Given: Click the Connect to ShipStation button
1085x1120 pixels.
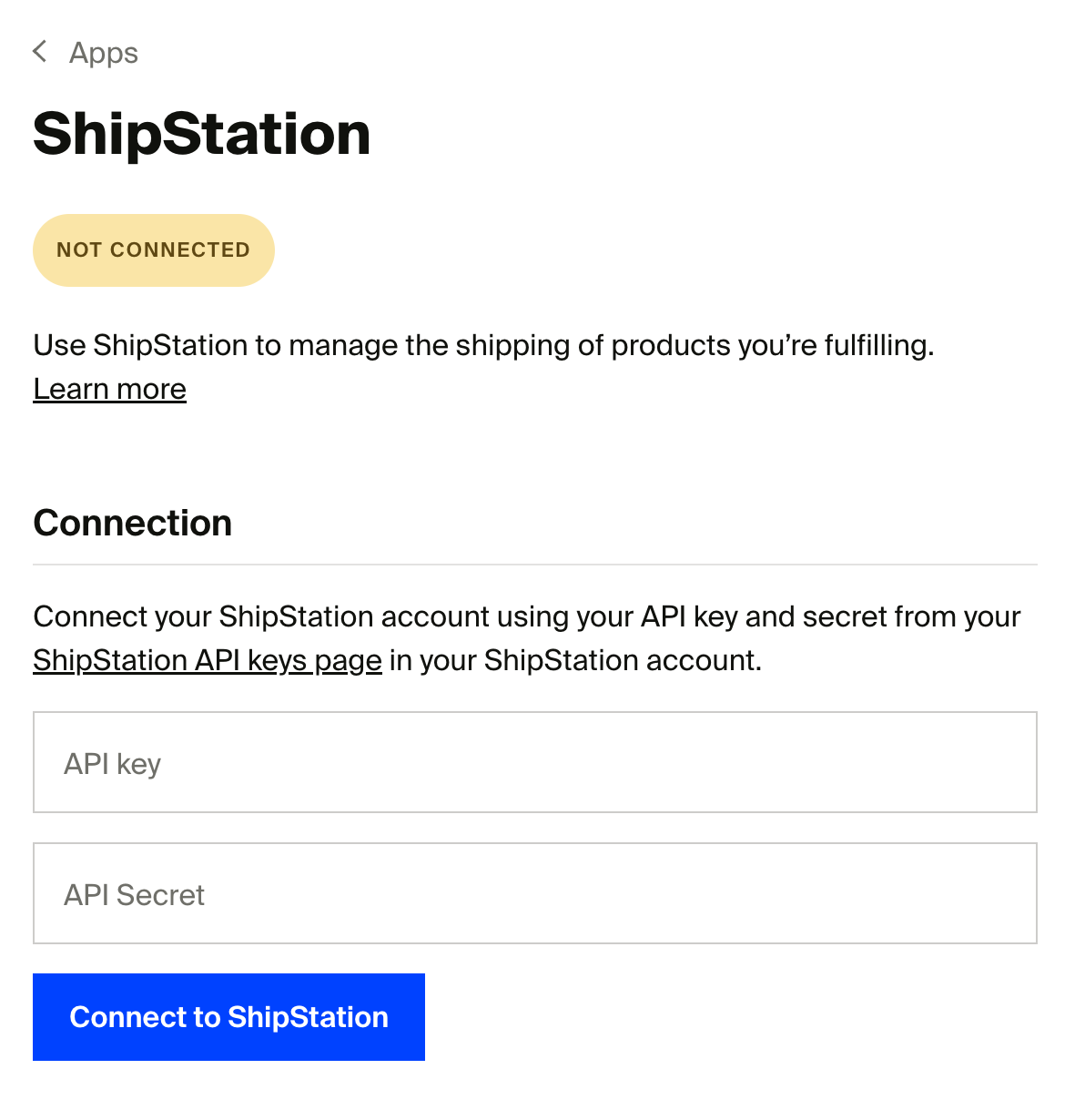Looking at the screenshot, I should click(228, 1017).
